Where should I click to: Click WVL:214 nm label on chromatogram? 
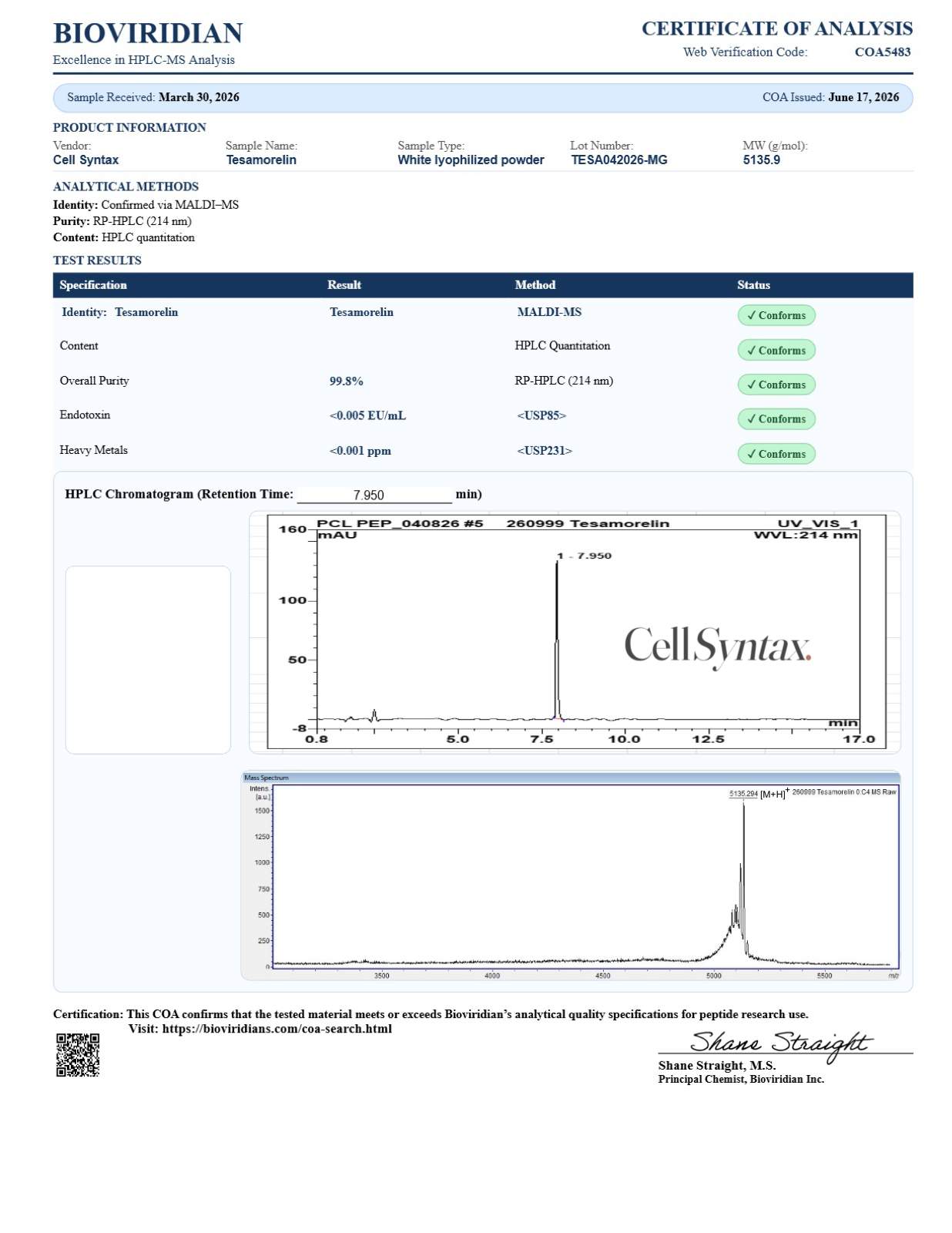coord(806,535)
